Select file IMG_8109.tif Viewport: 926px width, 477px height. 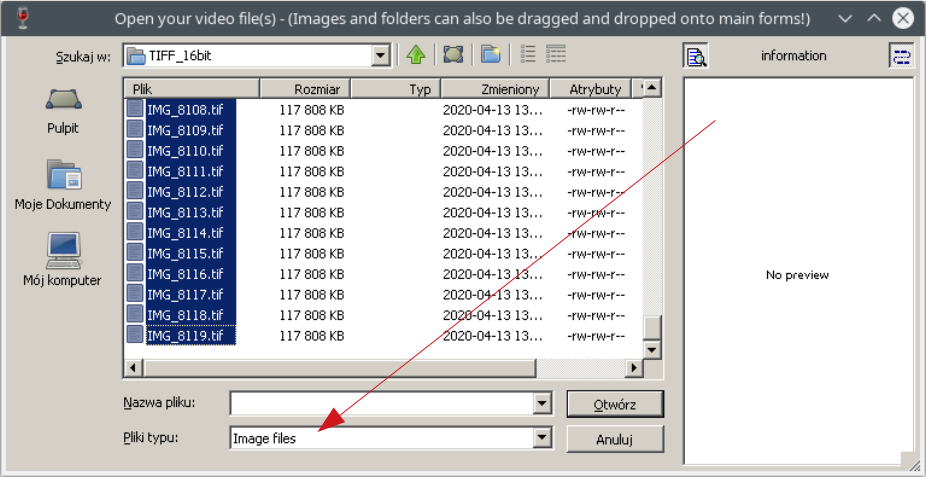click(185, 130)
